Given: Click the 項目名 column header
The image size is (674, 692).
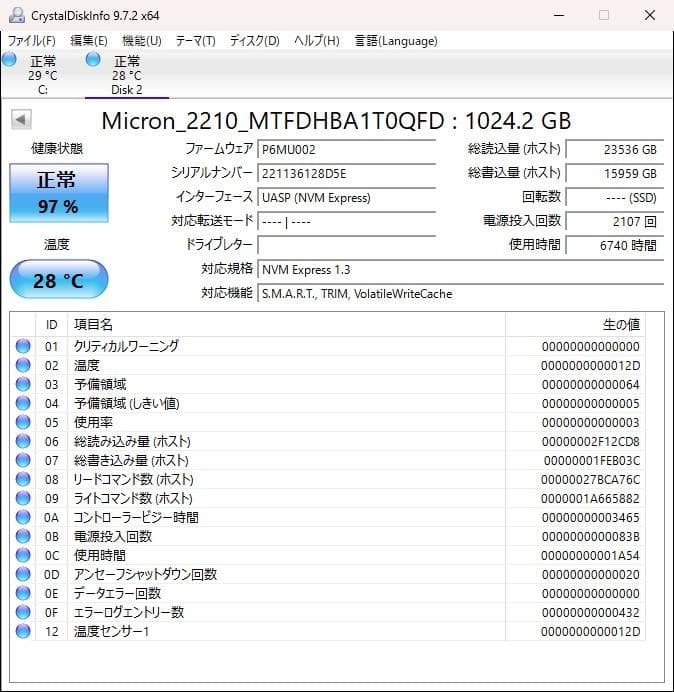Looking at the screenshot, I should [286, 325].
